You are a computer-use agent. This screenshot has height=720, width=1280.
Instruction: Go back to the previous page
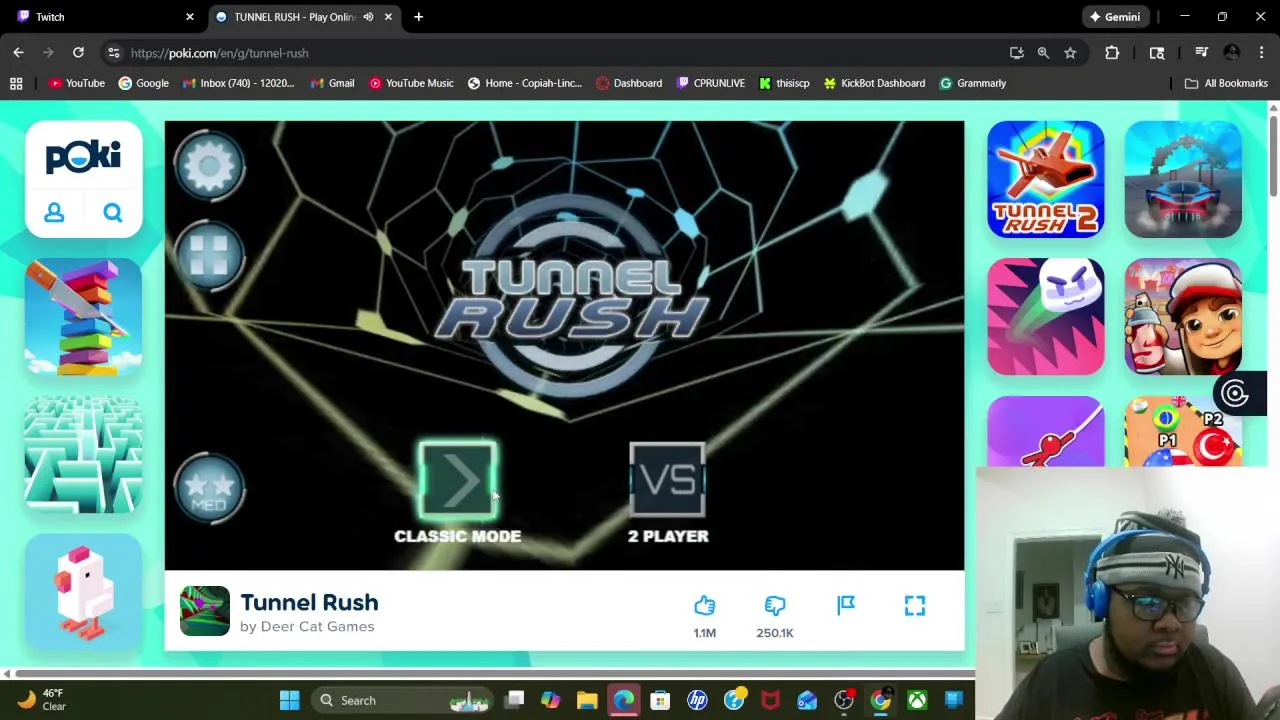pos(18,53)
